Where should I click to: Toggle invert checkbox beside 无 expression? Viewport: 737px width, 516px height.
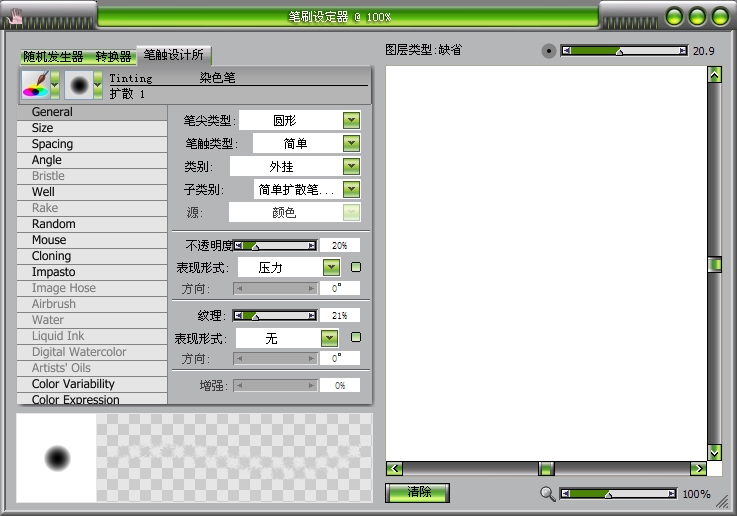click(x=356, y=337)
